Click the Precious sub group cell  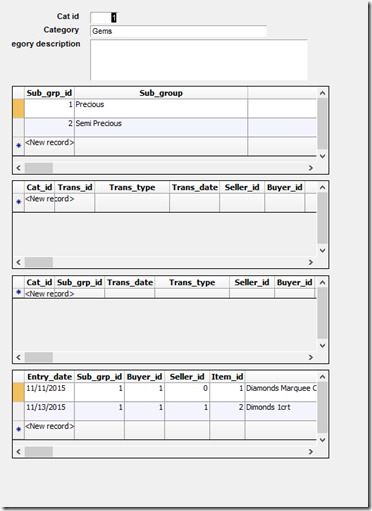161,108
